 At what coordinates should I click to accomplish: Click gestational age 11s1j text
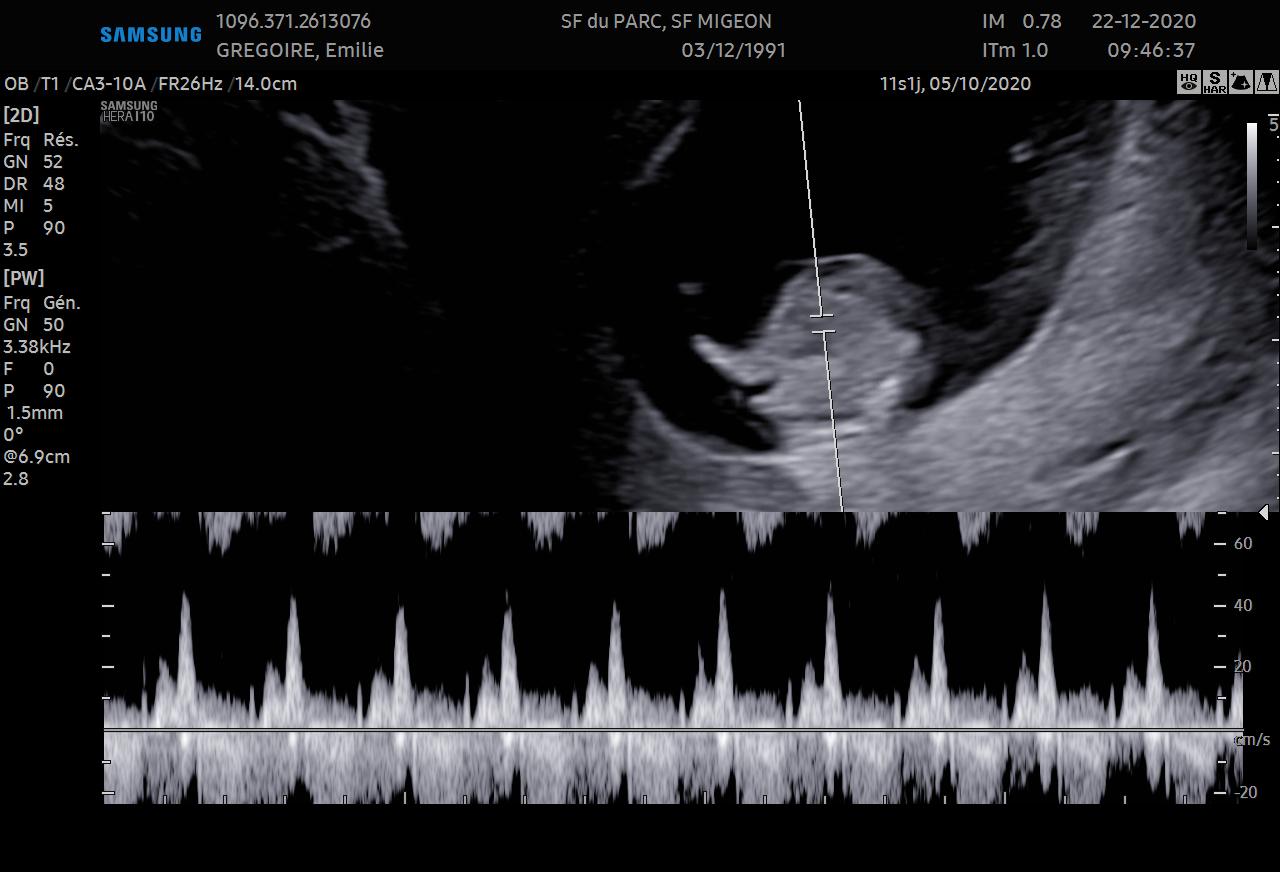(x=900, y=84)
